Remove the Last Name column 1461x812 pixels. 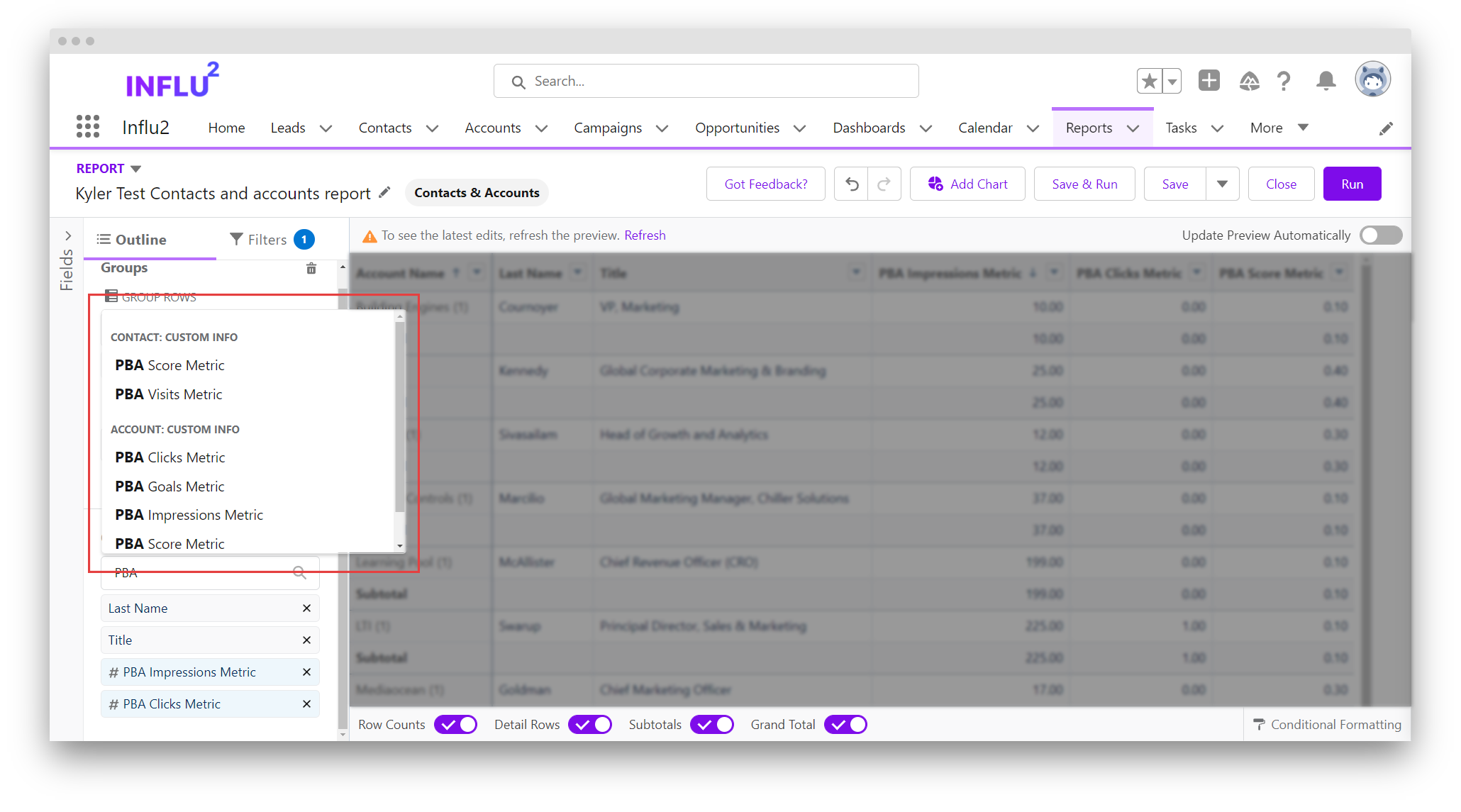tap(306, 608)
